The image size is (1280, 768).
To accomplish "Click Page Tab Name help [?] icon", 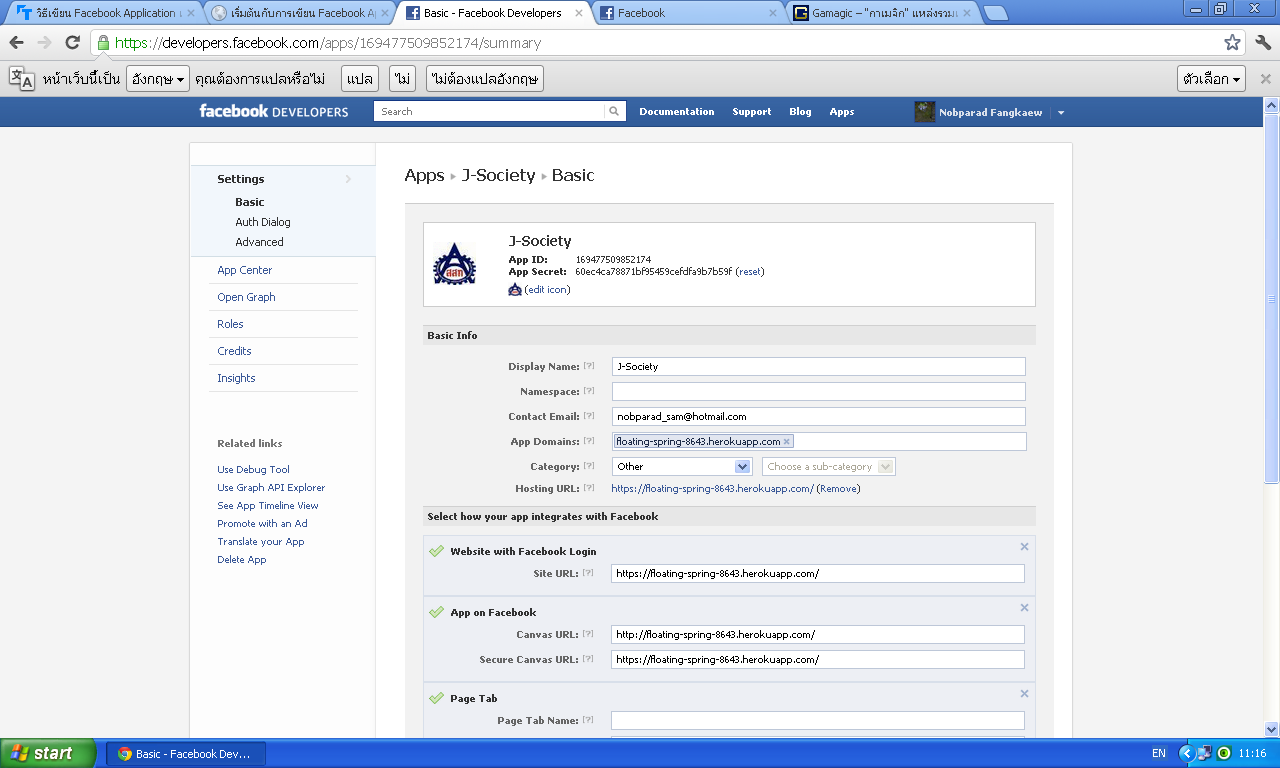I will pyautogui.click(x=589, y=720).
